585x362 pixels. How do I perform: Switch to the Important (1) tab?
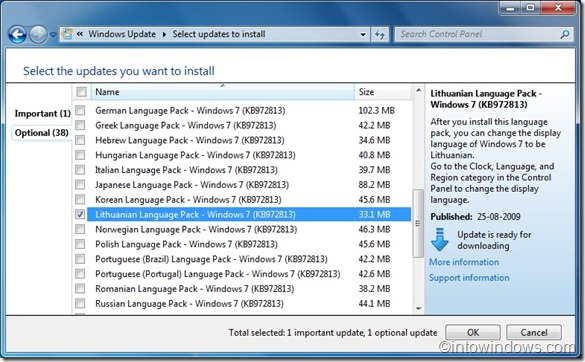(x=43, y=113)
